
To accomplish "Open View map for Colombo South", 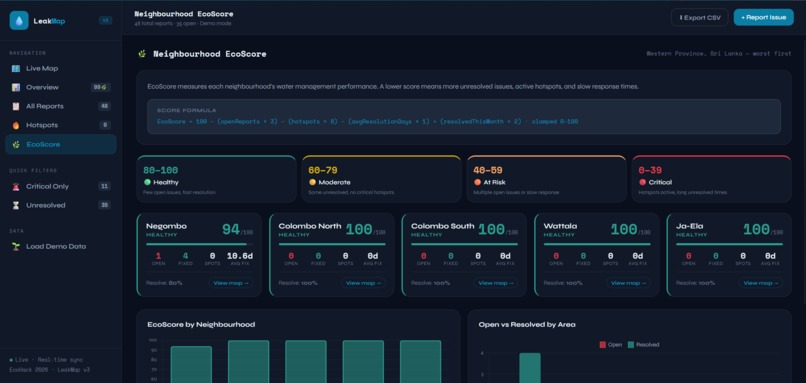I will click(496, 283).
